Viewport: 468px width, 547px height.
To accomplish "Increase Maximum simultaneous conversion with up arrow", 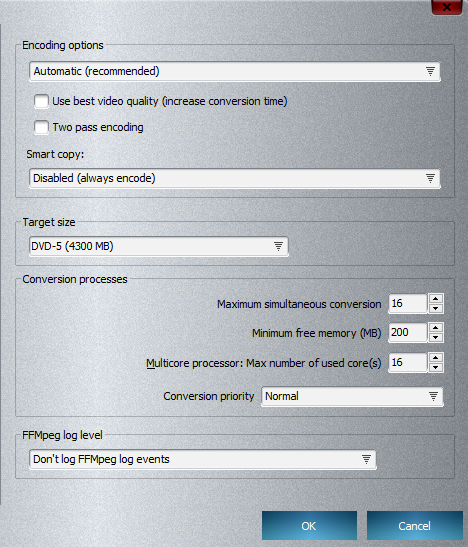I will point(436,299).
